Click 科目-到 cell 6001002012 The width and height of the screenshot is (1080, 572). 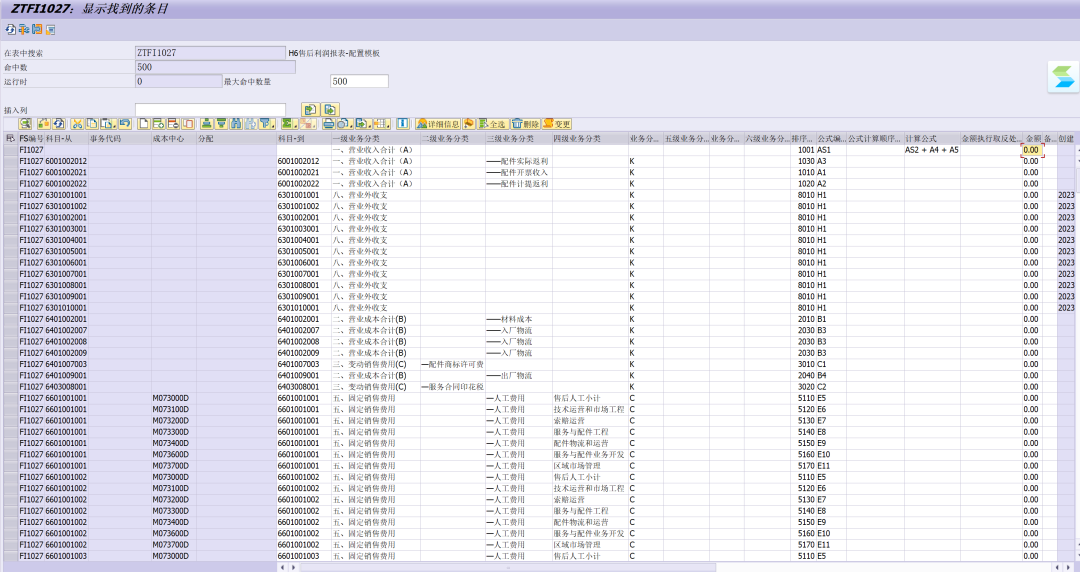pos(303,161)
